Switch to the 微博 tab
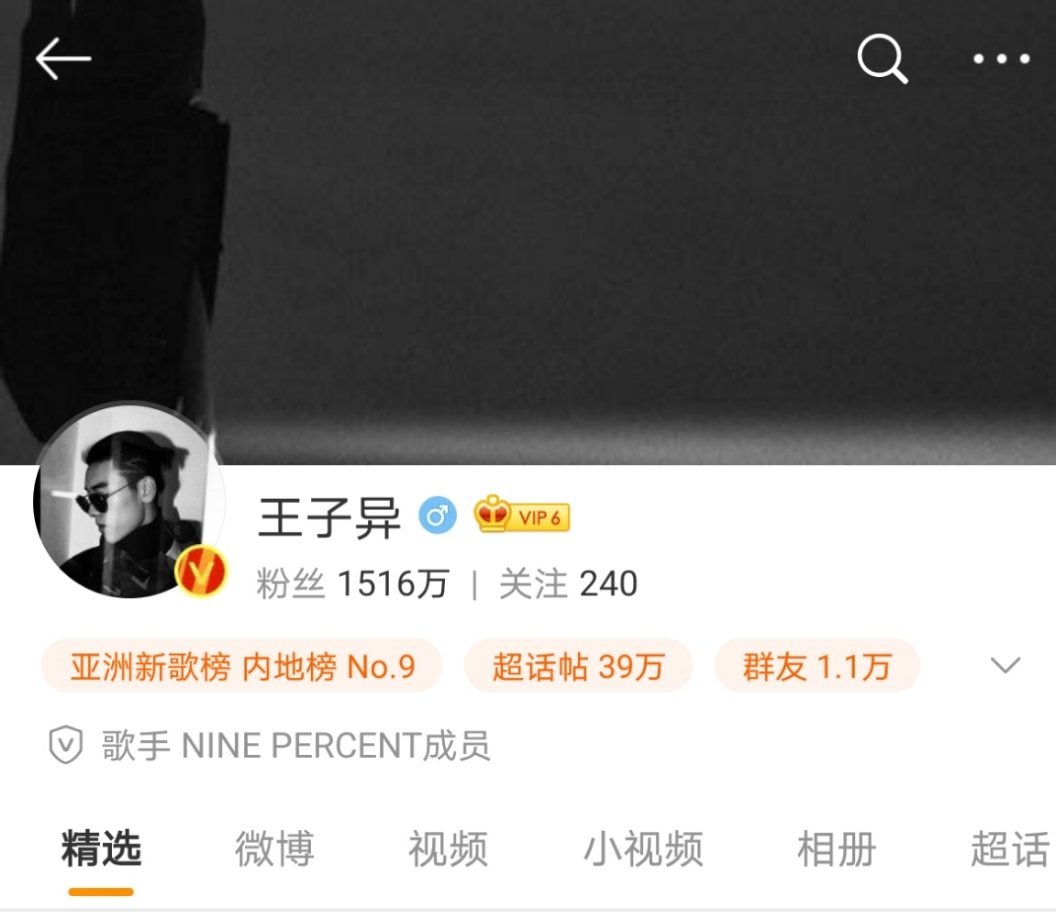The height and width of the screenshot is (912, 1056). [x=275, y=848]
